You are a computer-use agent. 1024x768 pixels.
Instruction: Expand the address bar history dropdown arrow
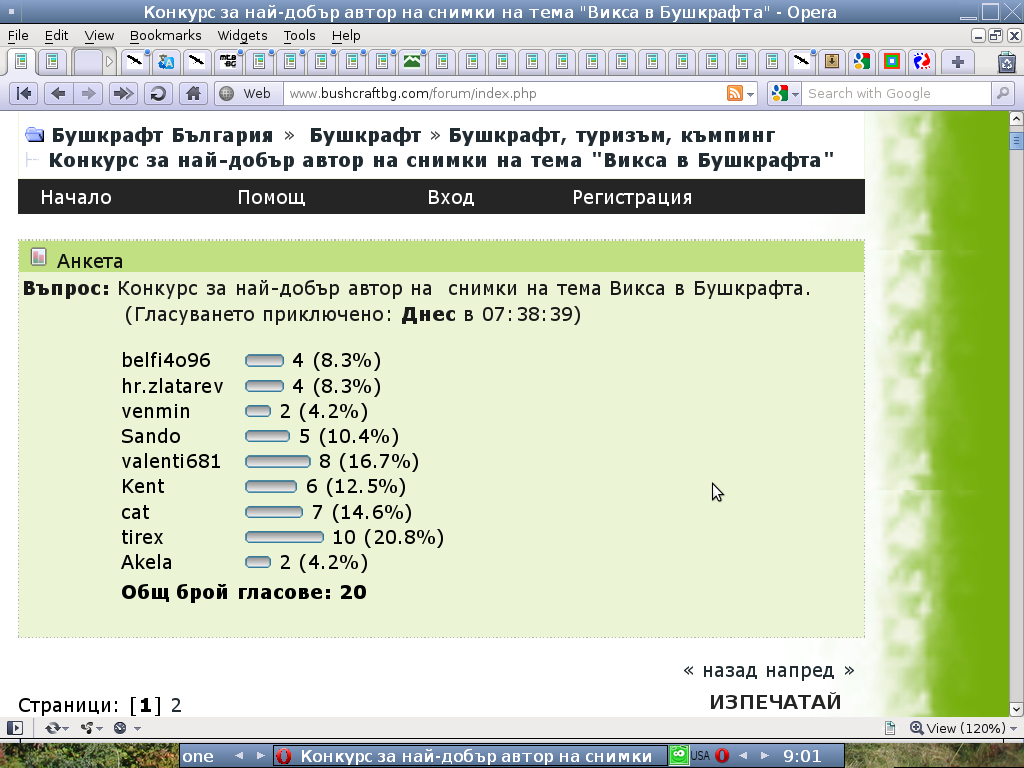[752, 94]
